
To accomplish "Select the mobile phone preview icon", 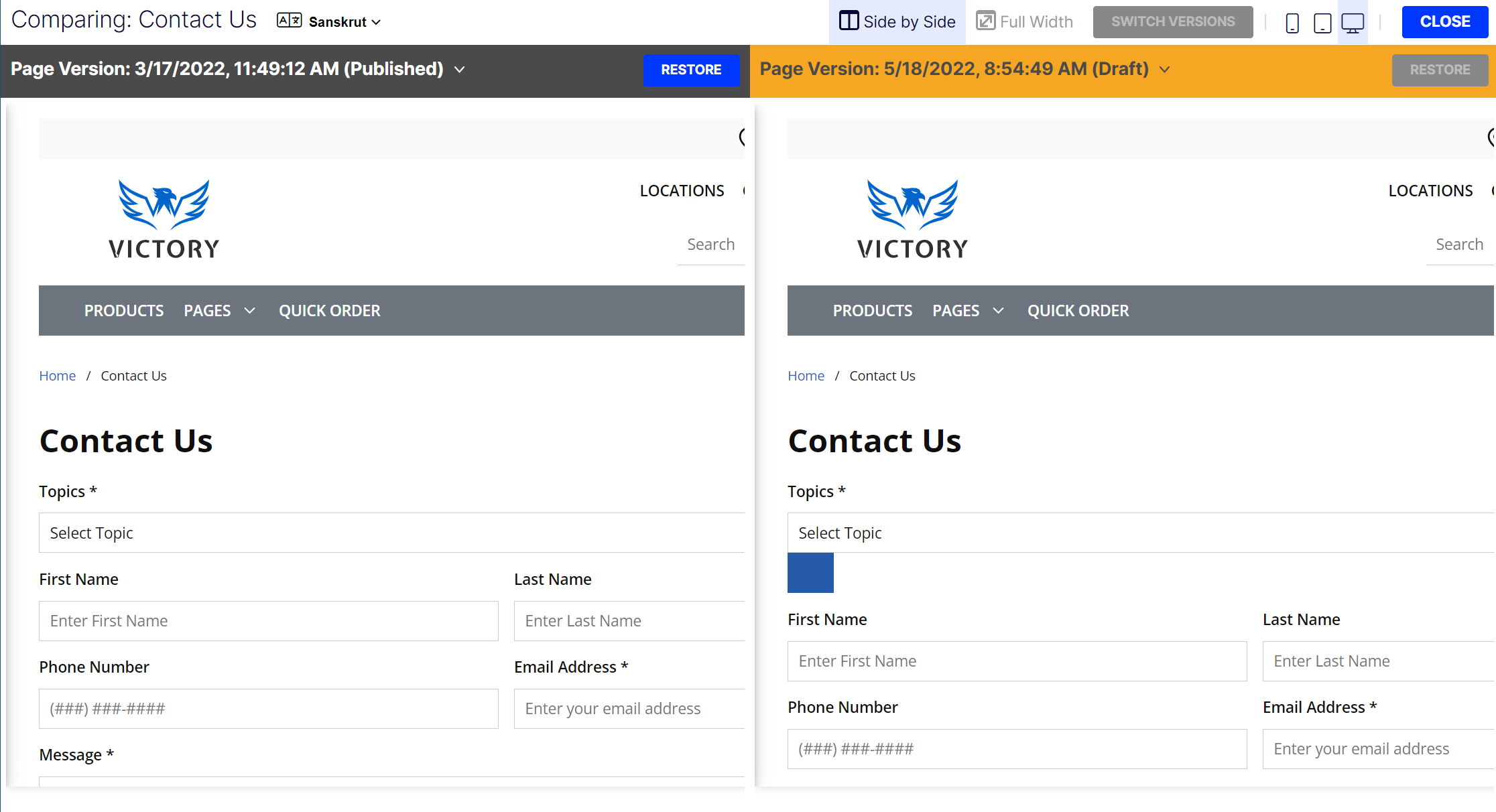I will click(x=1292, y=22).
